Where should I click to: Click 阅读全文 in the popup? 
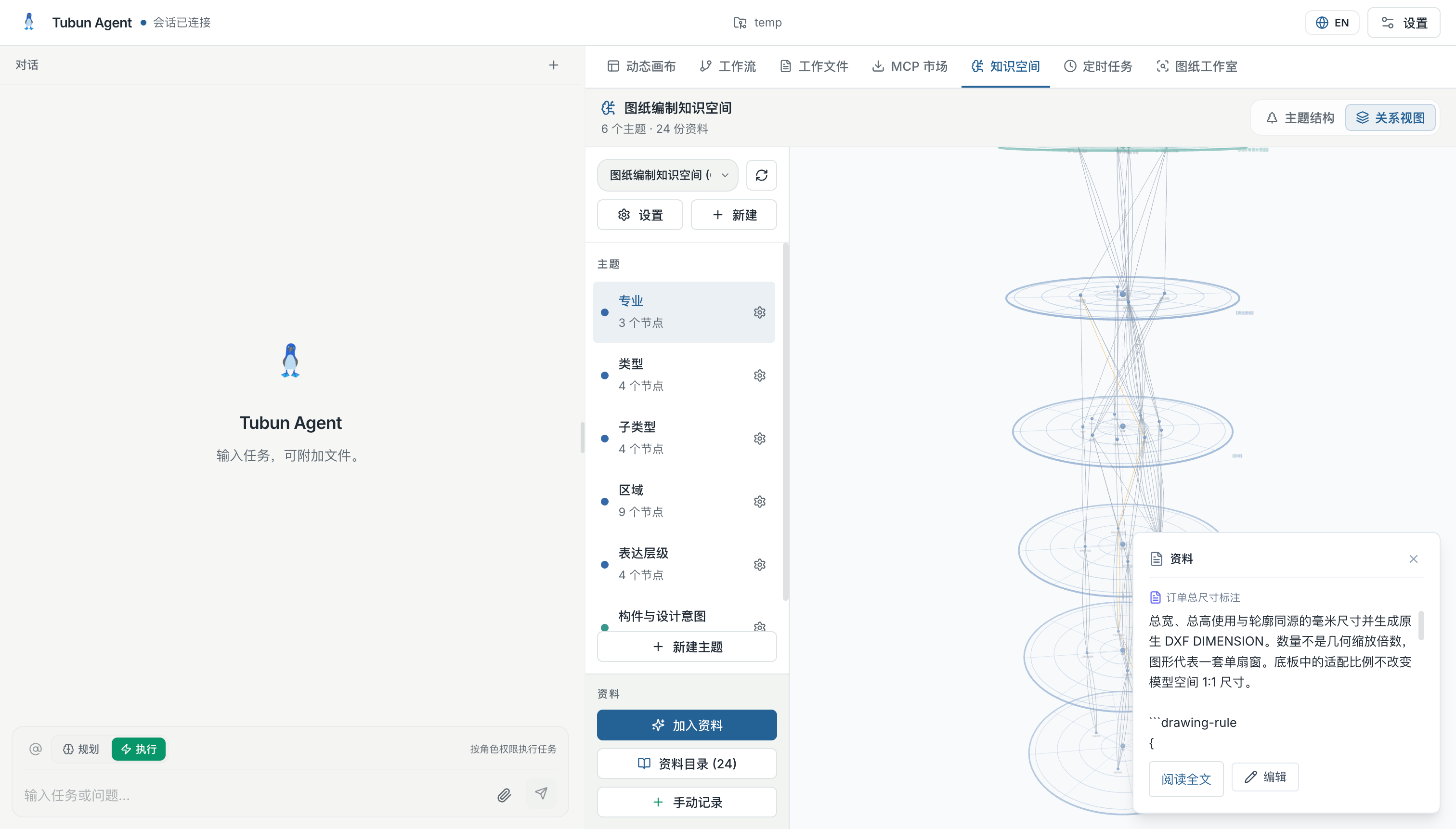[1186, 778]
